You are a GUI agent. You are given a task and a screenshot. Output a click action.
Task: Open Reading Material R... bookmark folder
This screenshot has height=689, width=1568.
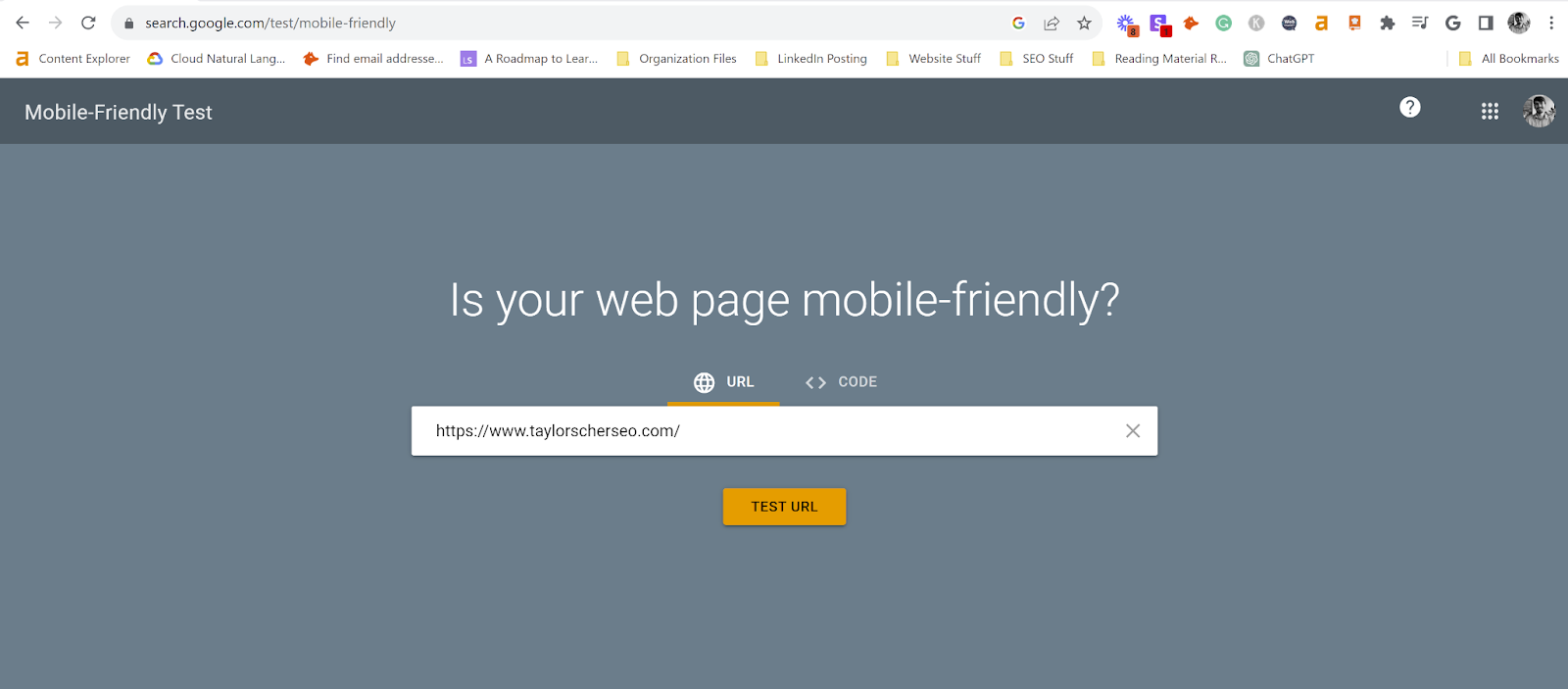(x=1159, y=59)
